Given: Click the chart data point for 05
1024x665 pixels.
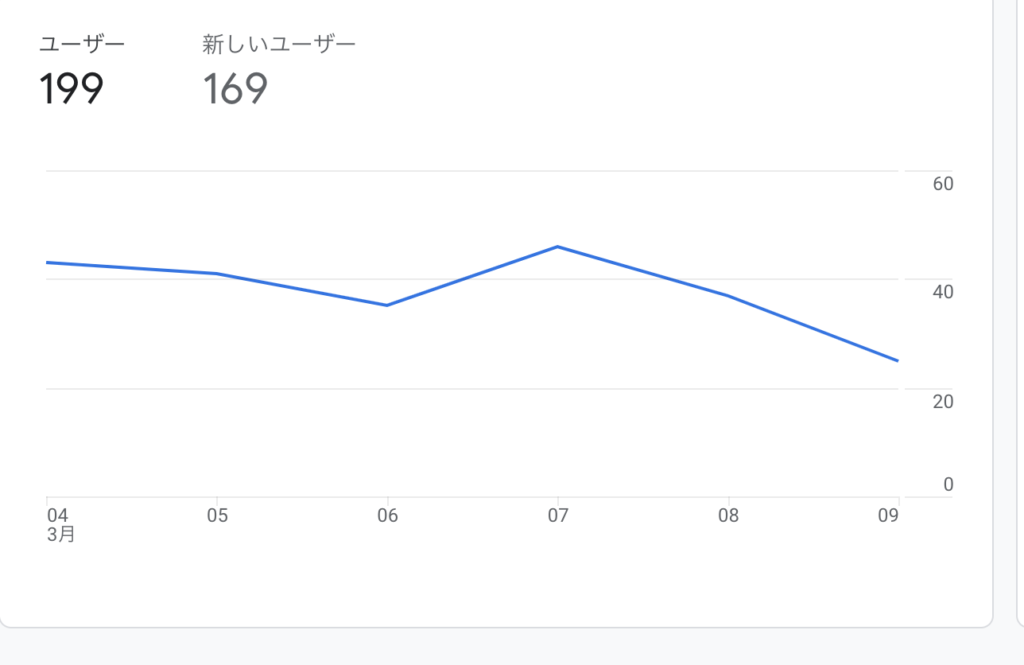Looking at the screenshot, I should [217, 274].
